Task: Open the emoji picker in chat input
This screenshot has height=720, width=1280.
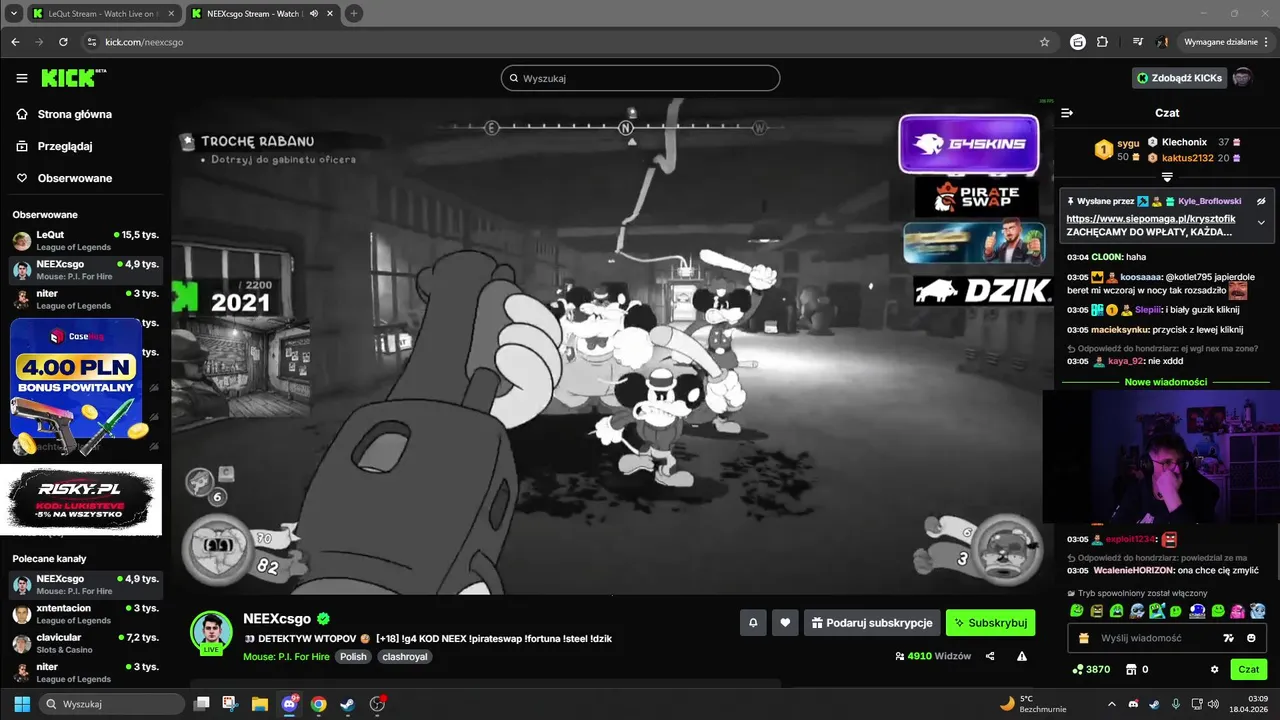Action: click(1251, 638)
